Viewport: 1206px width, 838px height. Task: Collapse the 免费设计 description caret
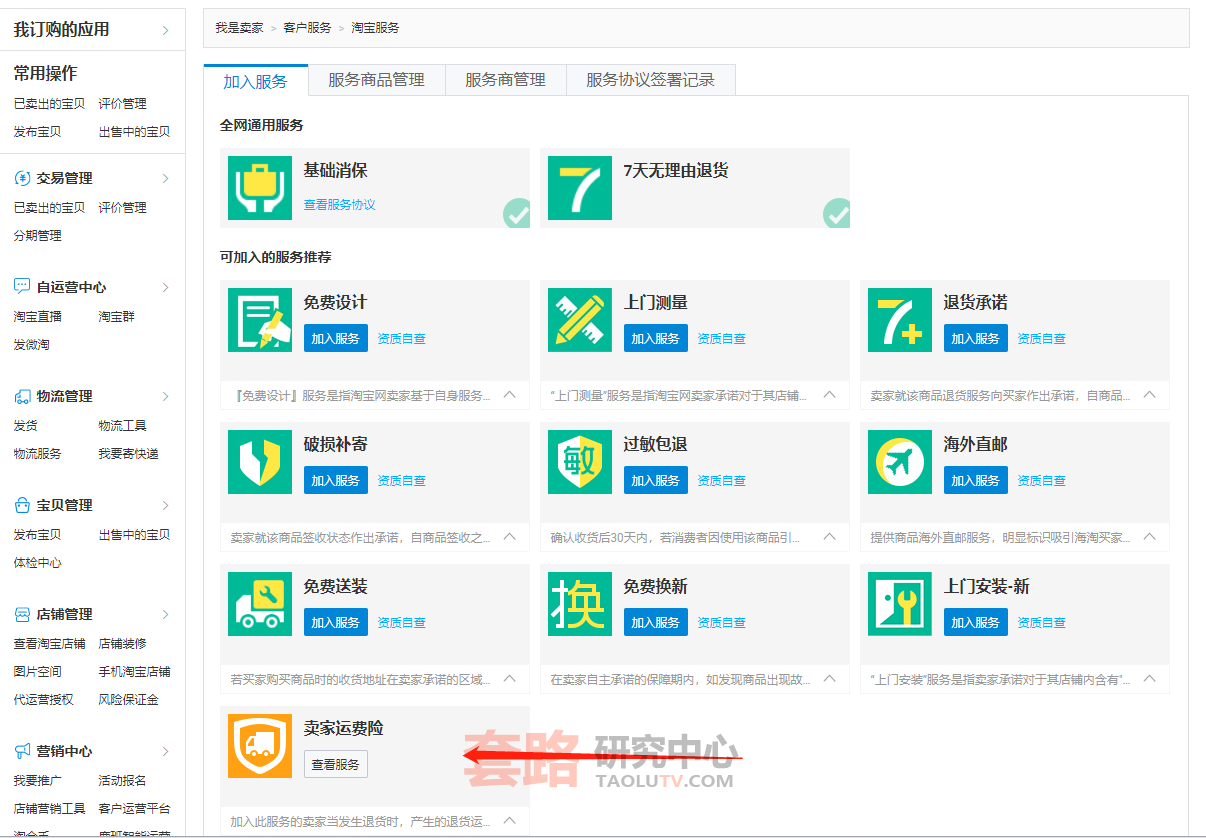(x=510, y=395)
